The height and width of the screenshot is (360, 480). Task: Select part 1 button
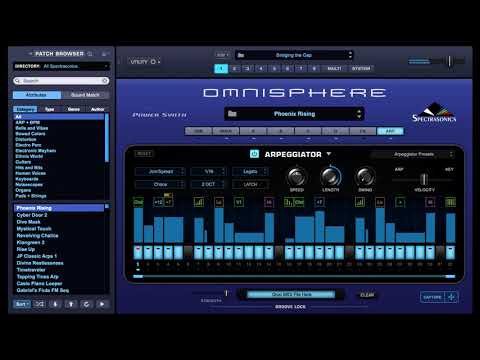tap(221, 69)
